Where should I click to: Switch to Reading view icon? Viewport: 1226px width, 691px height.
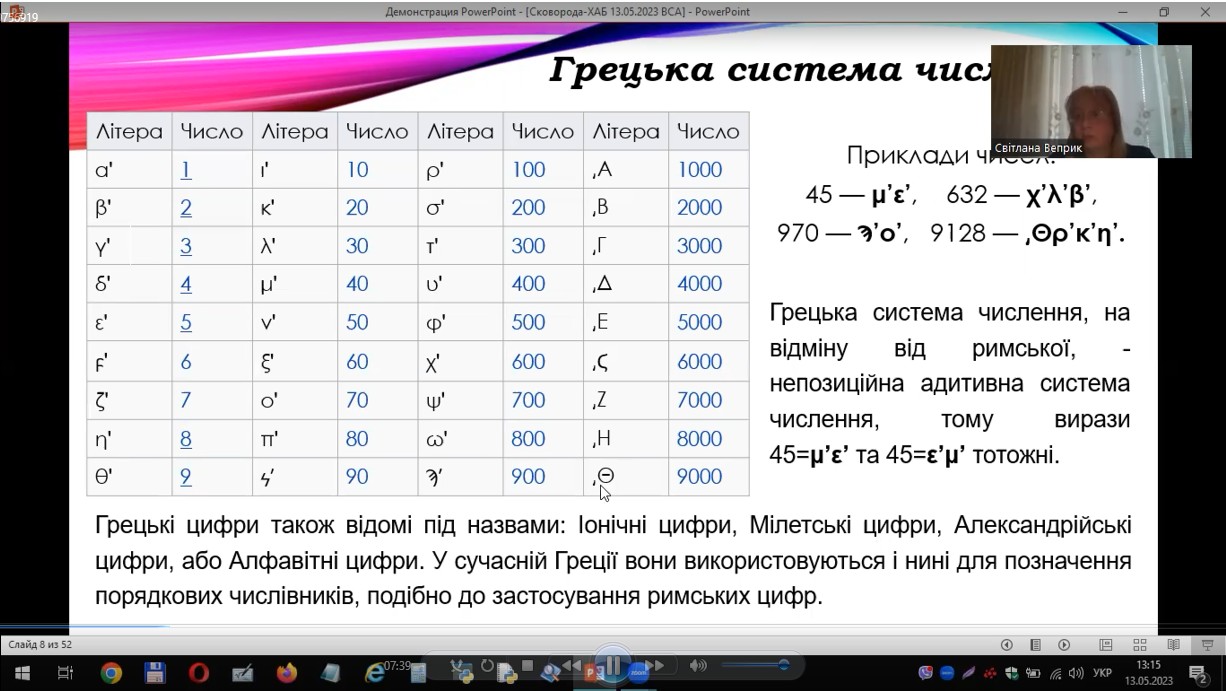pos(1173,645)
